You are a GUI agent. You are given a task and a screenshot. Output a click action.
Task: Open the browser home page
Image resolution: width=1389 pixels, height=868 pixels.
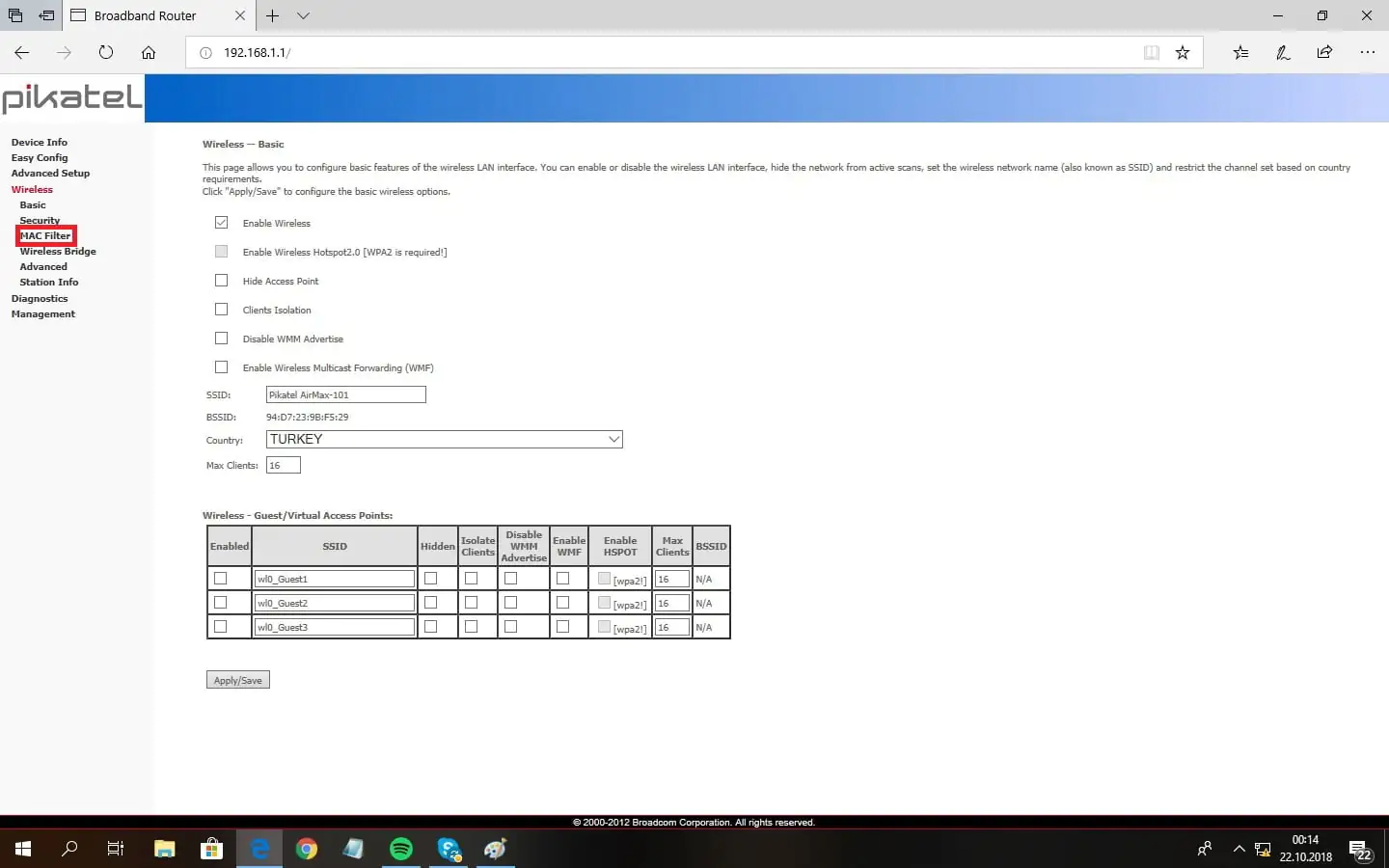click(149, 52)
